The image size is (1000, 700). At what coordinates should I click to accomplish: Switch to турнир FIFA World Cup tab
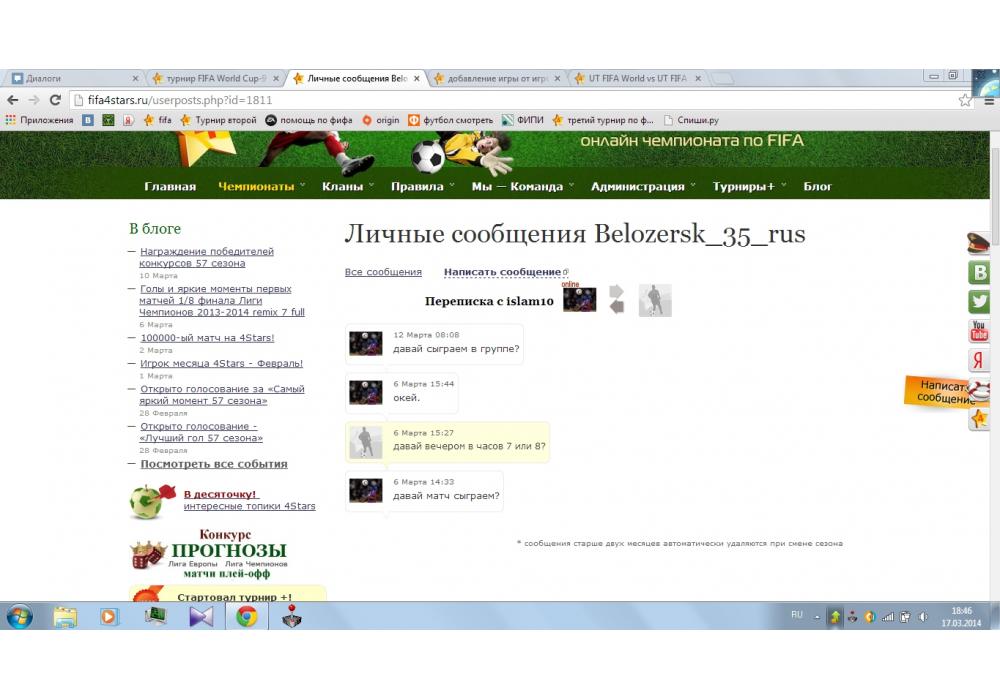coord(214,78)
